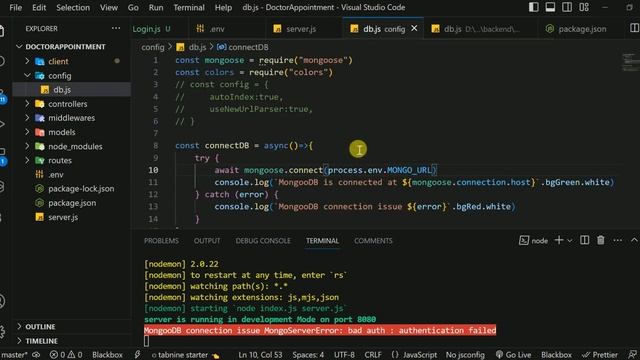The image size is (640, 360).
Task: Open the File menu
Action: [x=16, y=7]
